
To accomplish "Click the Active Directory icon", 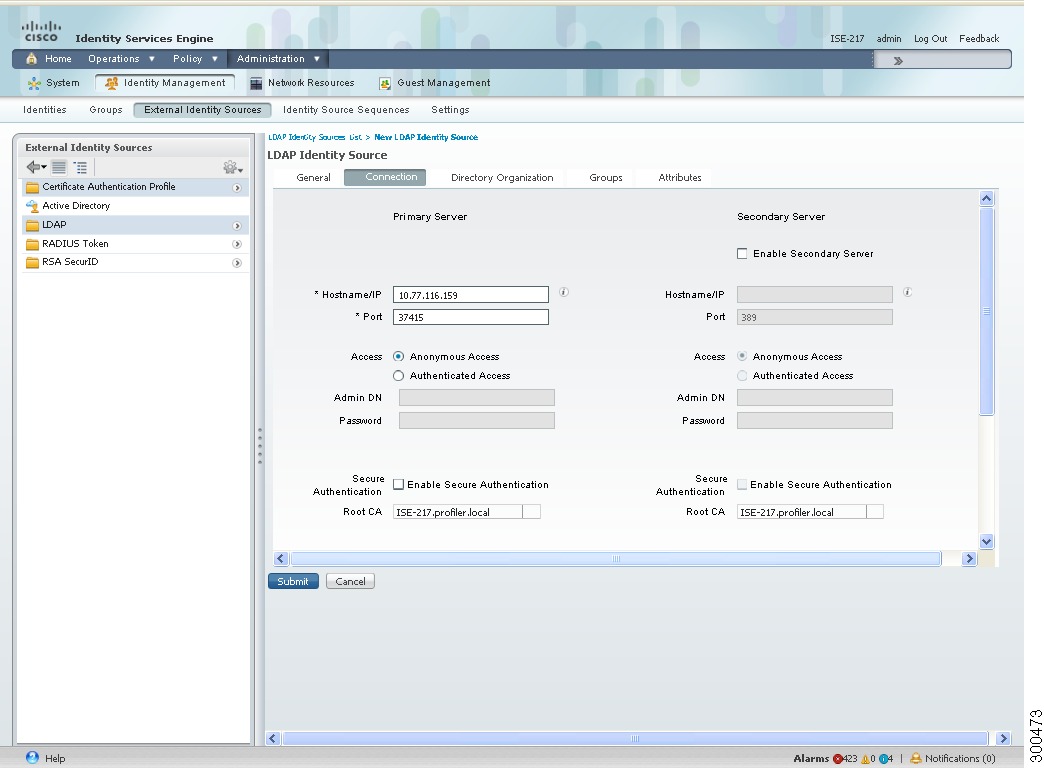I will pos(32,206).
